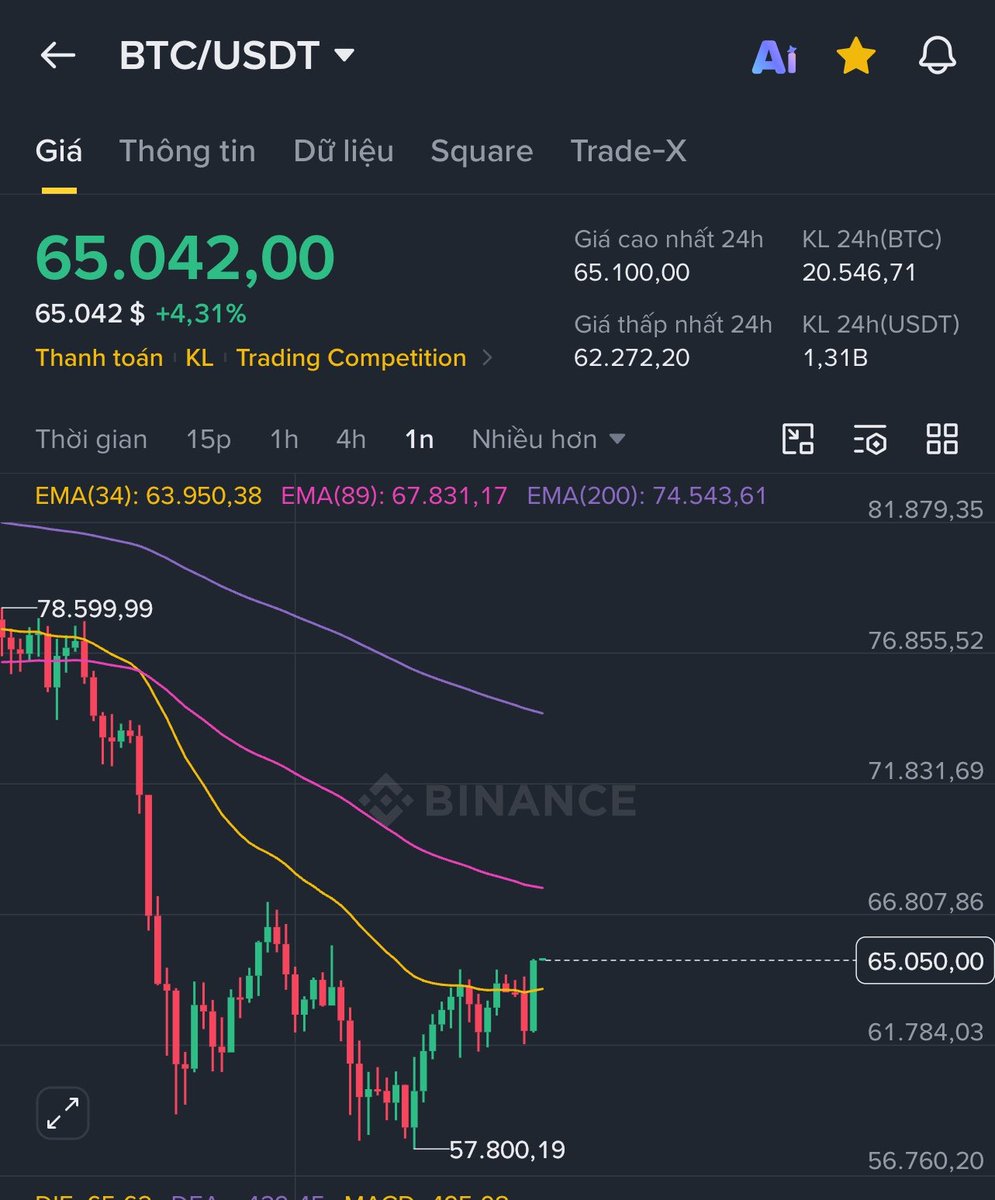The height and width of the screenshot is (1200, 995).
Task: Click the 24h low value 62.272,20
Action: tap(632, 357)
